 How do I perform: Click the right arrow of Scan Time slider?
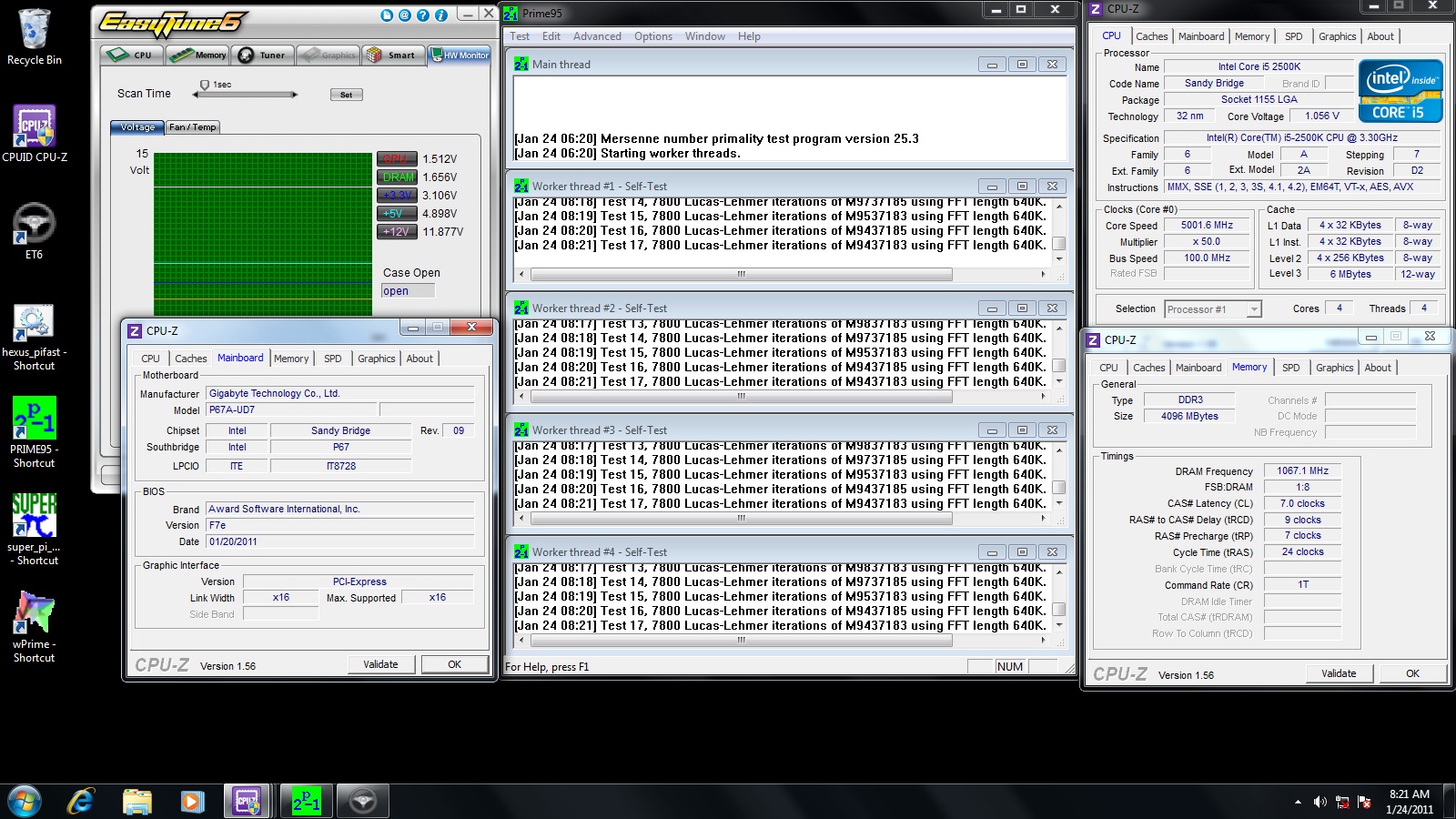[x=295, y=95]
